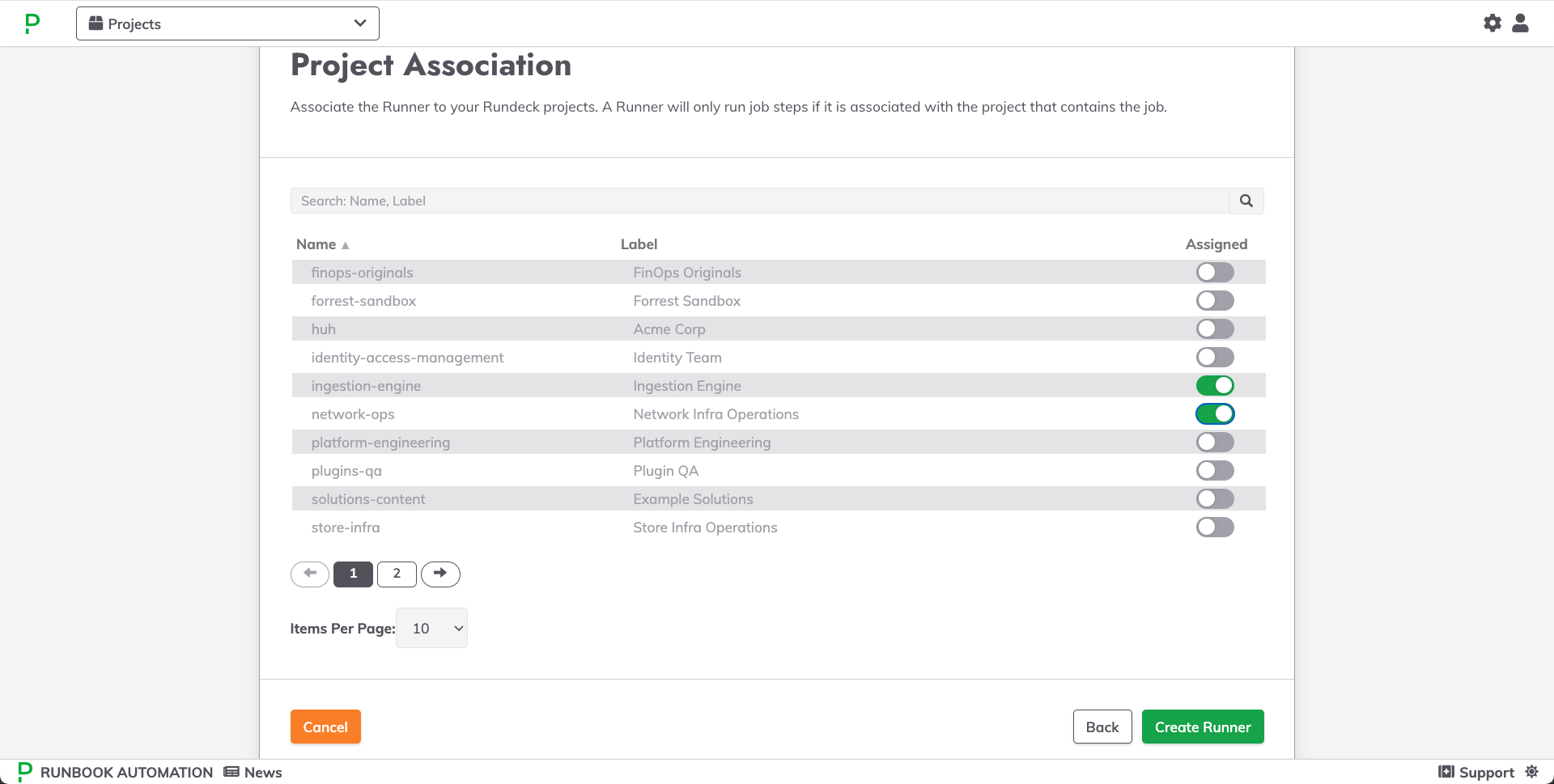
Task: Click the search magnifier button
Action: [x=1246, y=201]
